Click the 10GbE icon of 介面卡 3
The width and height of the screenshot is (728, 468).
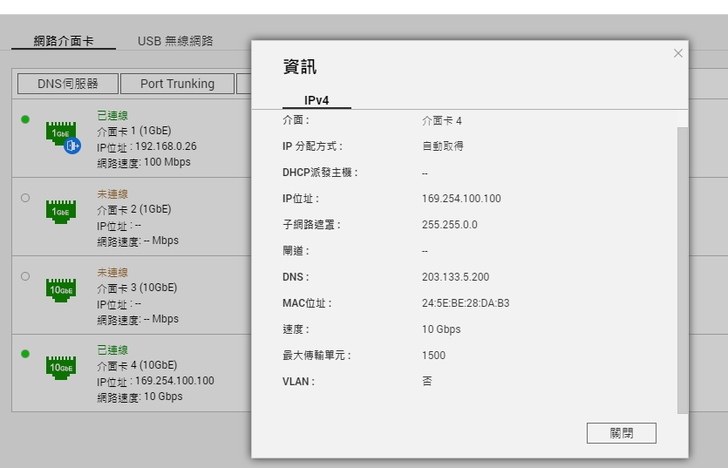tap(61, 290)
